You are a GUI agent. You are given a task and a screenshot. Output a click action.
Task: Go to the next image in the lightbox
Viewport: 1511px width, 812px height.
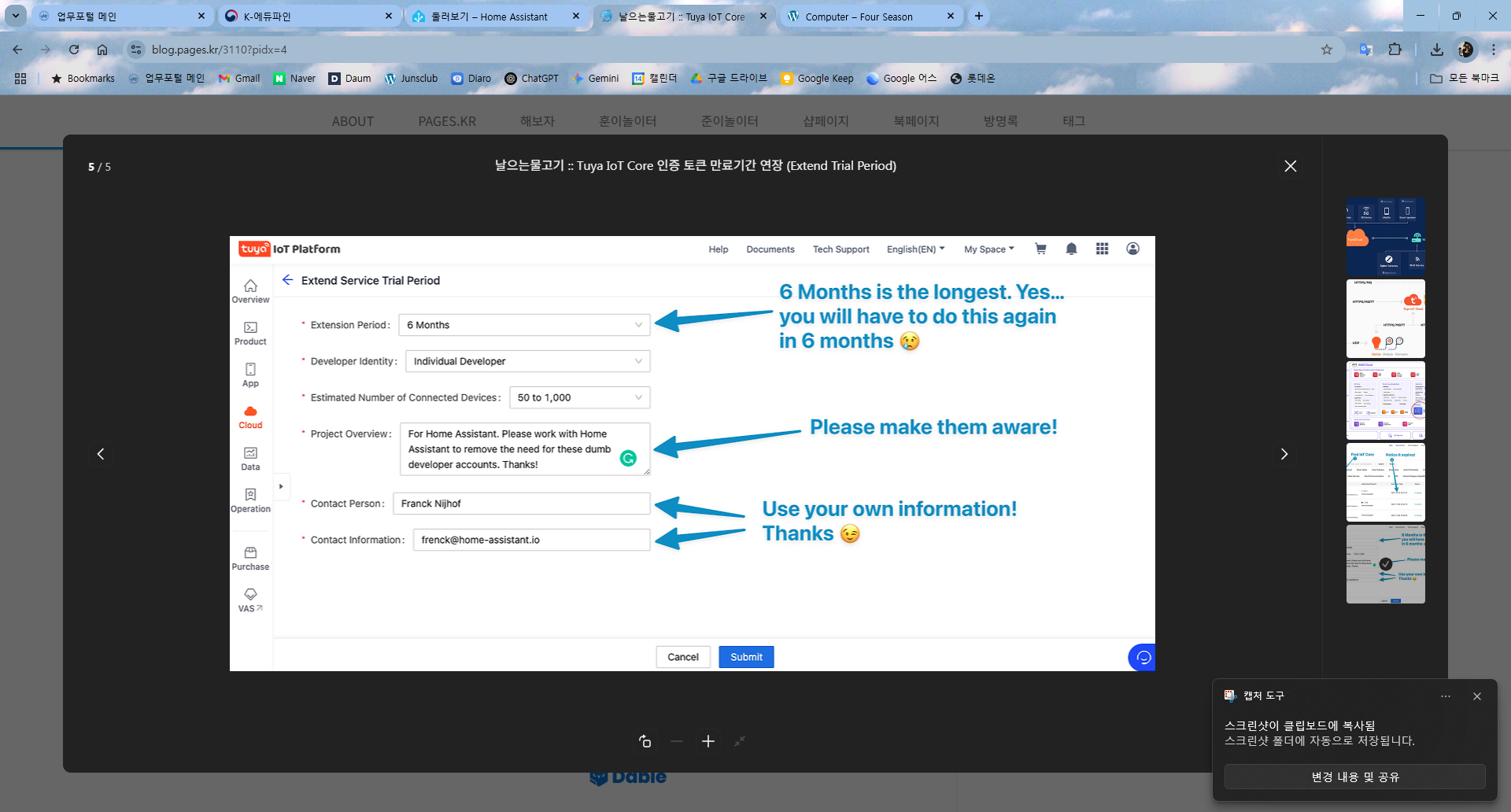point(1284,454)
